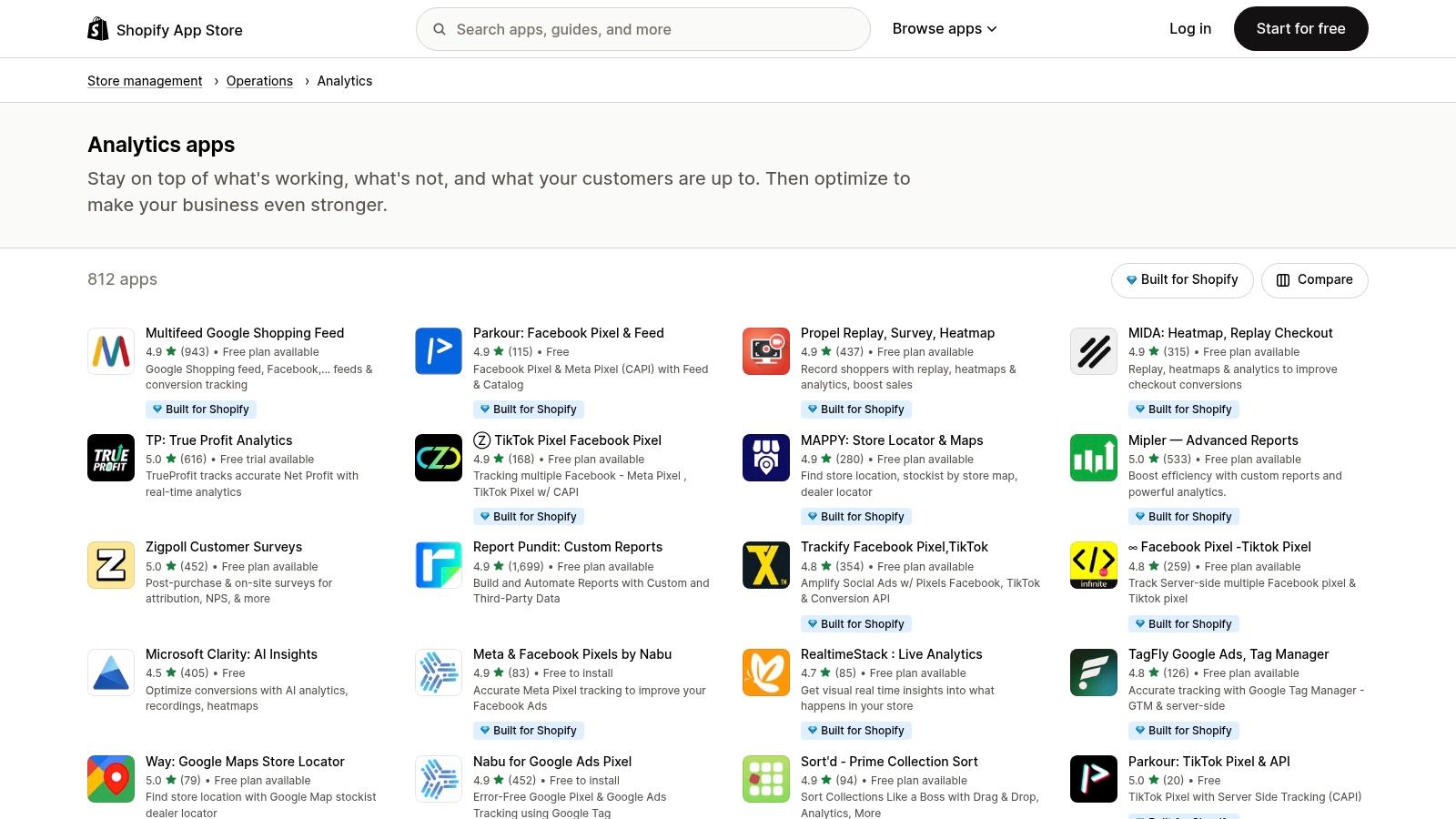Open the Zigpoll Customer Surveys app icon

coord(110,564)
